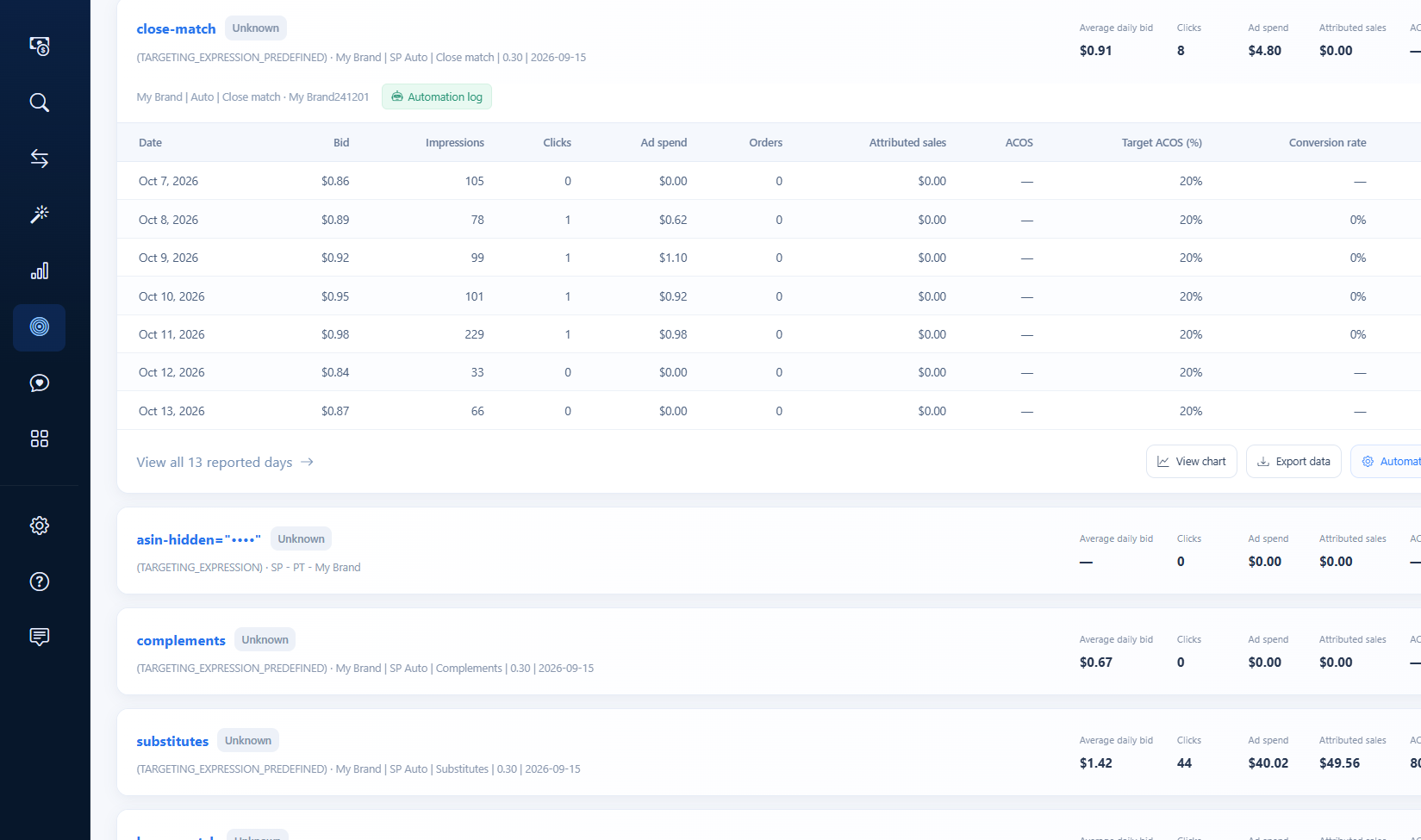1421x840 pixels.
Task: Open the money dashboard sidebar icon
Action: pyautogui.click(x=40, y=47)
